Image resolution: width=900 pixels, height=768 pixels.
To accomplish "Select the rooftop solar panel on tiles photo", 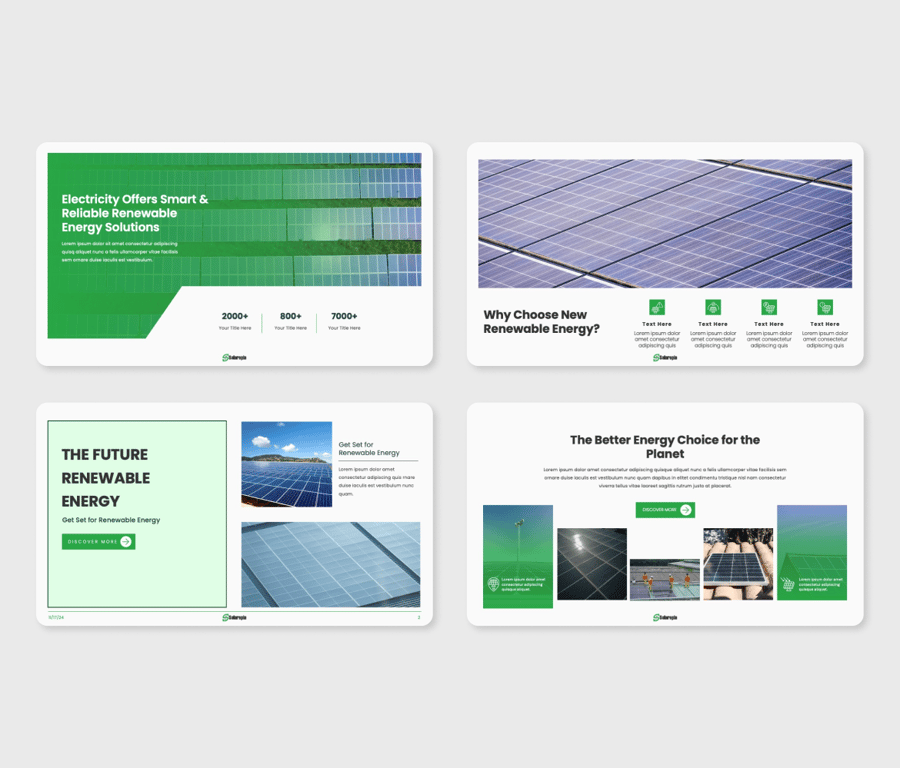I will (738, 564).
